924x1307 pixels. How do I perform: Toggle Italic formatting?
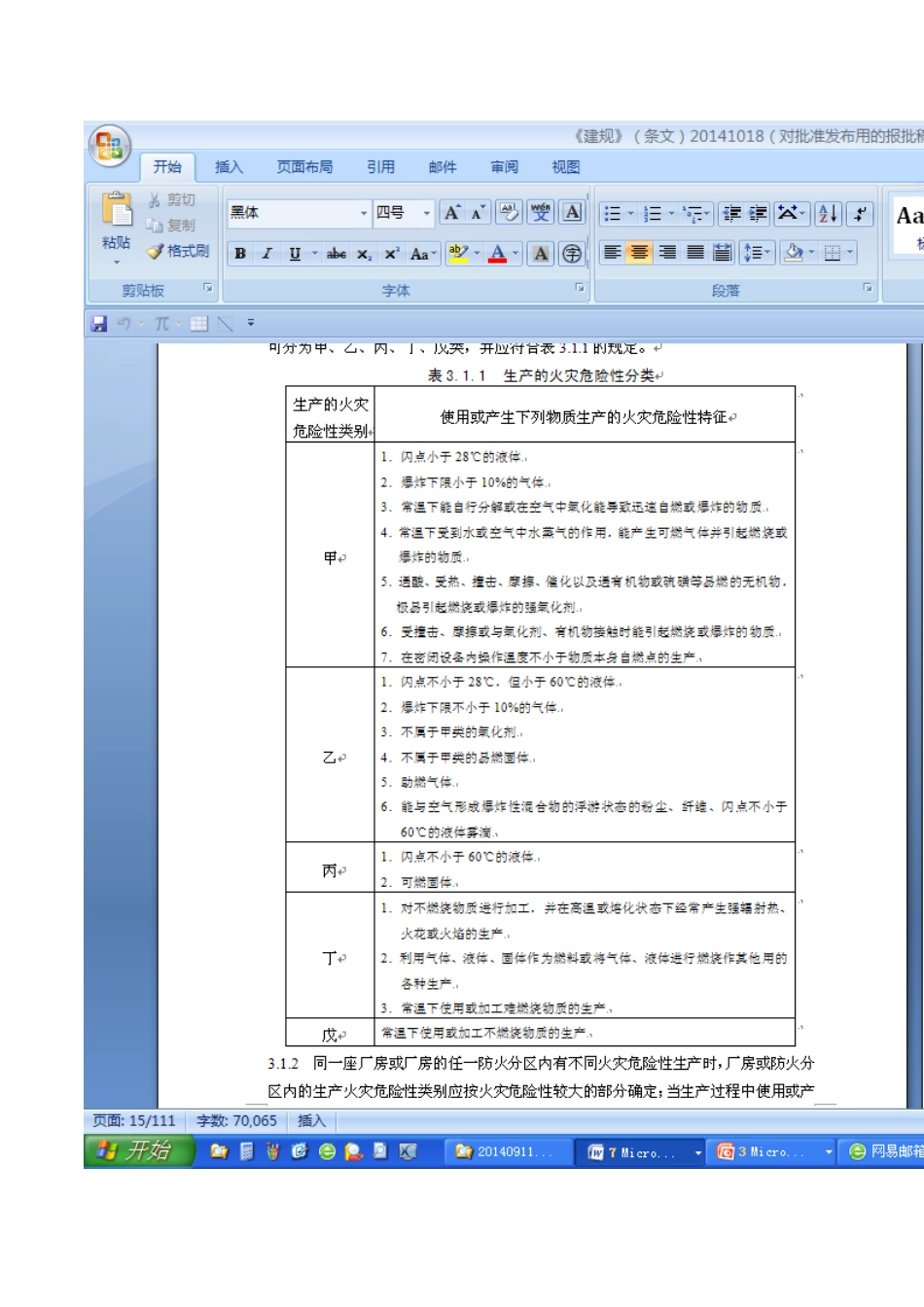[x=267, y=254]
